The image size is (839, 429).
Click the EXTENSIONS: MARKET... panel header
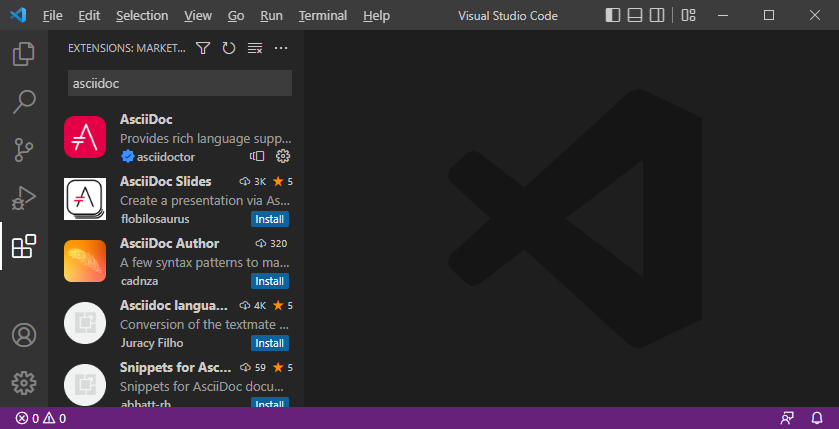pos(127,48)
